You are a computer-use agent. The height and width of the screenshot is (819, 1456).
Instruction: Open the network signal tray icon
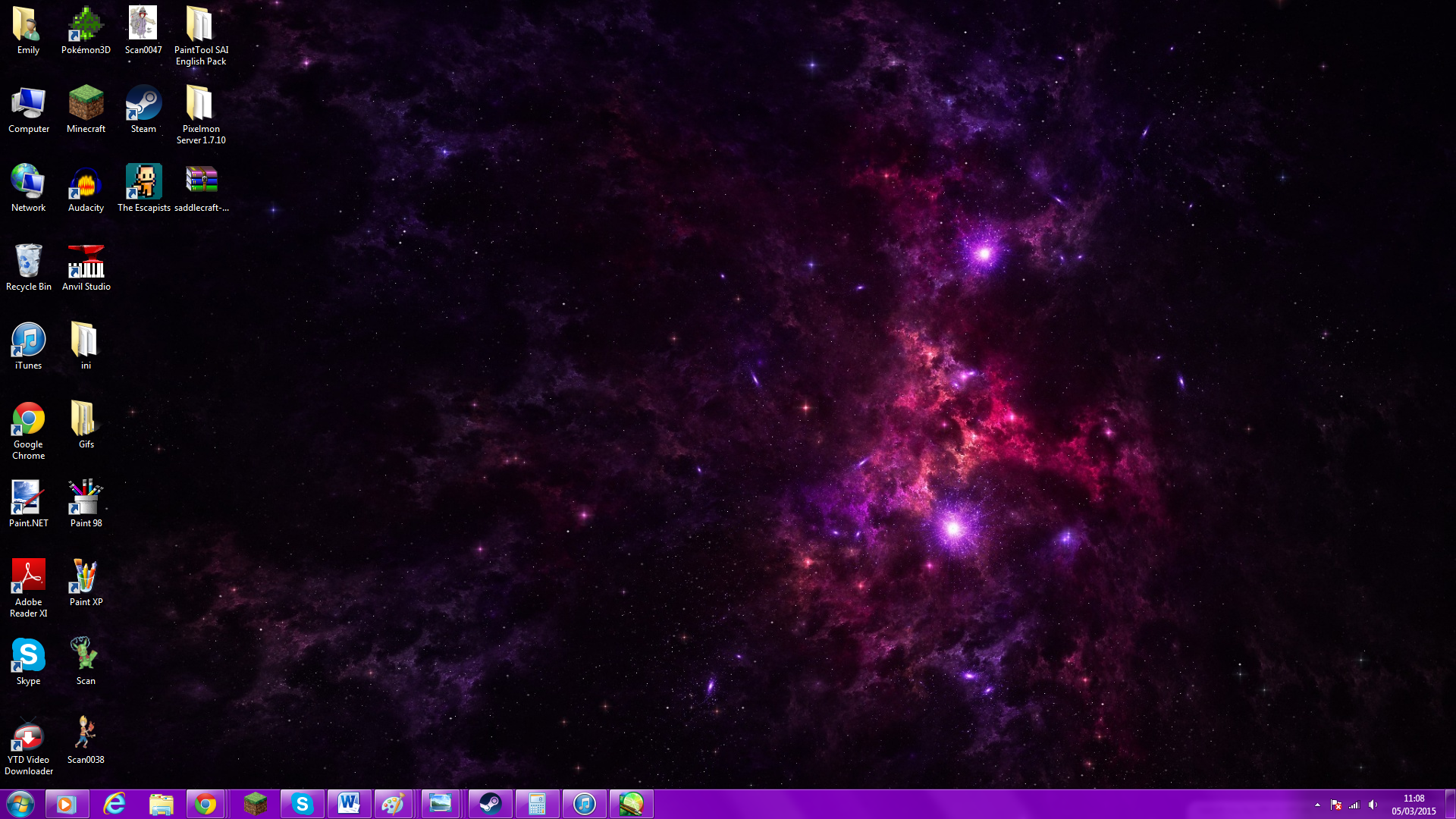[1354, 805]
